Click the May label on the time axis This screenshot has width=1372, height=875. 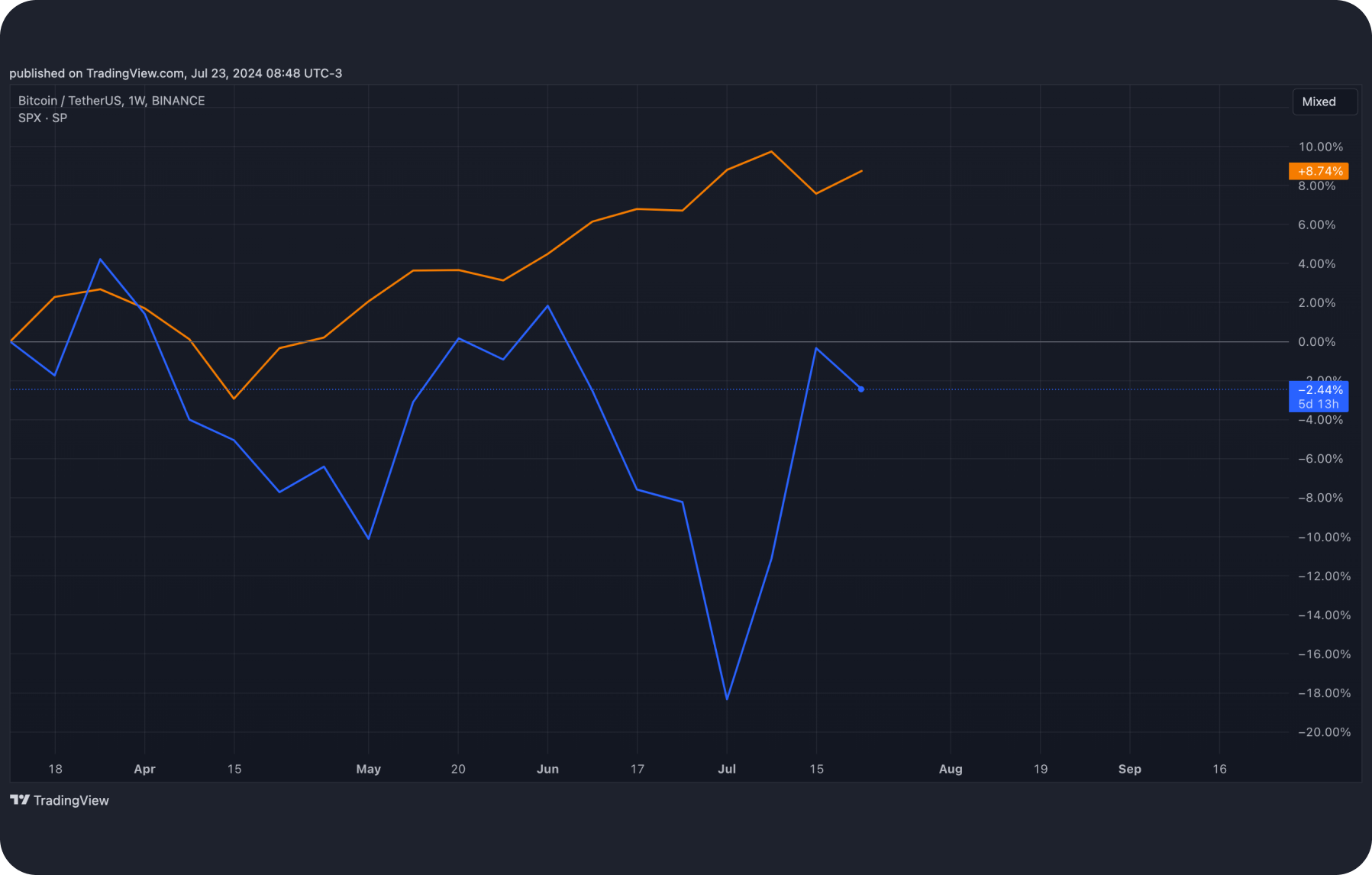tap(369, 769)
